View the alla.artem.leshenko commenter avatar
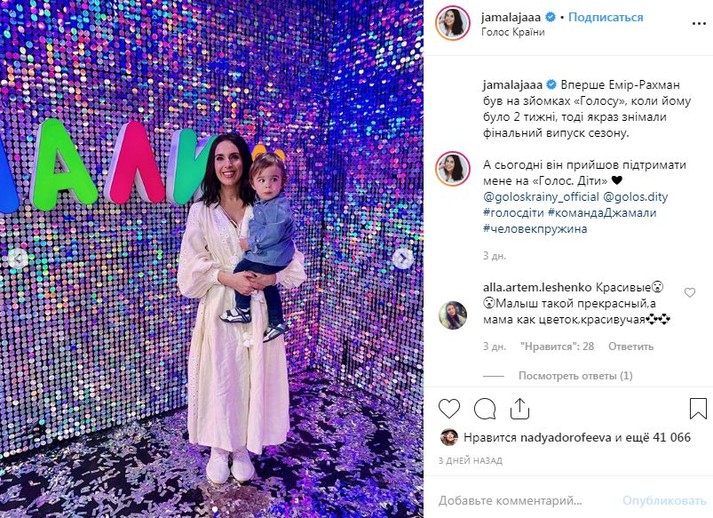The height and width of the screenshot is (518, 713). click(453, 315)
